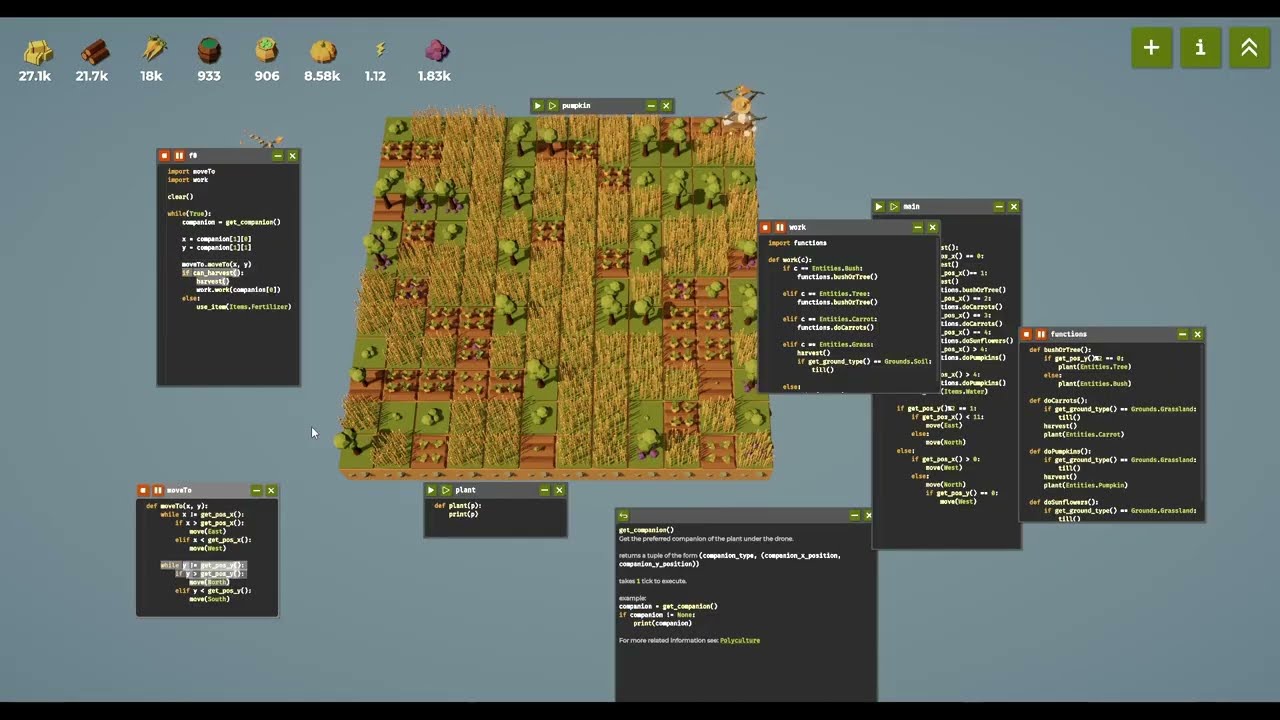The height and width of the screenshot is (720, 1280).
Task: Follow the Polyculture link
Action: tap(740, 640)
